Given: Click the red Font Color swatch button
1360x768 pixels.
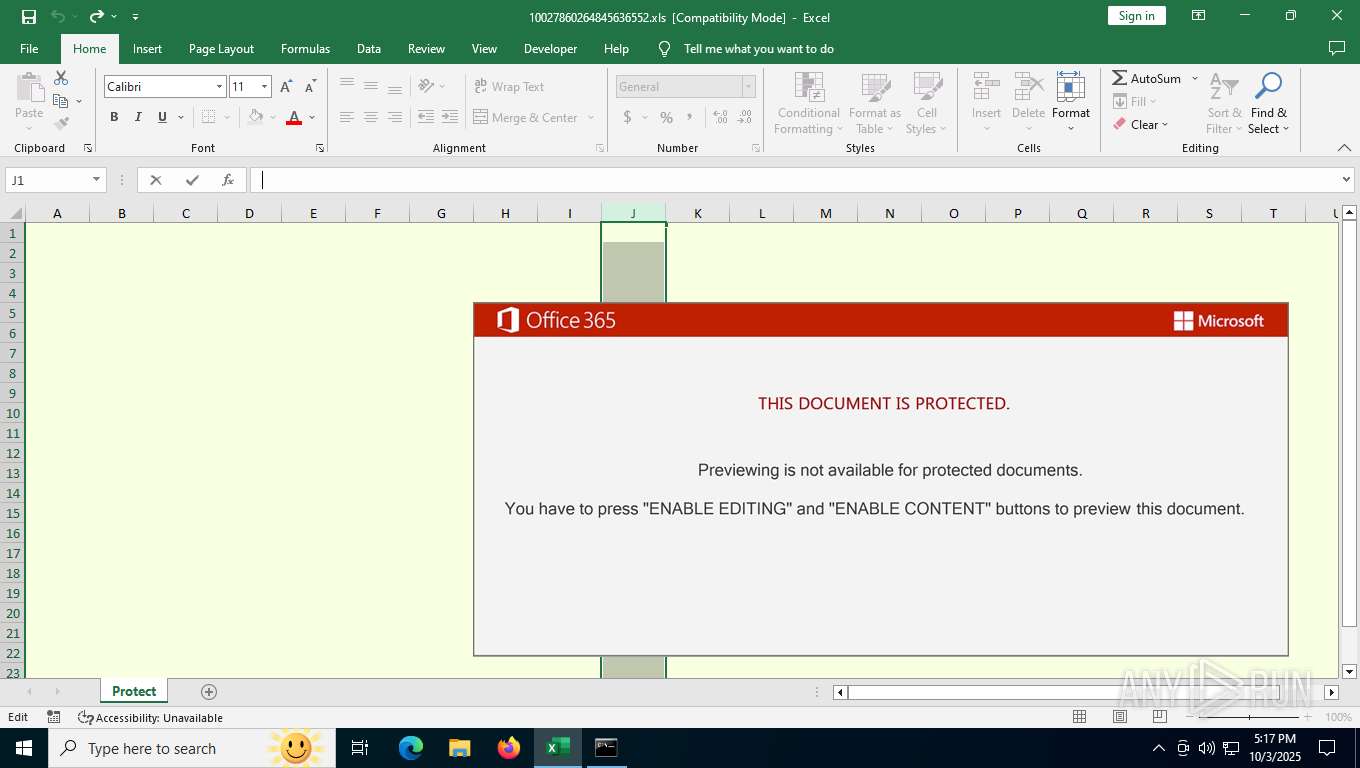Looking at the screenshot, I should [x=294, y=117].
